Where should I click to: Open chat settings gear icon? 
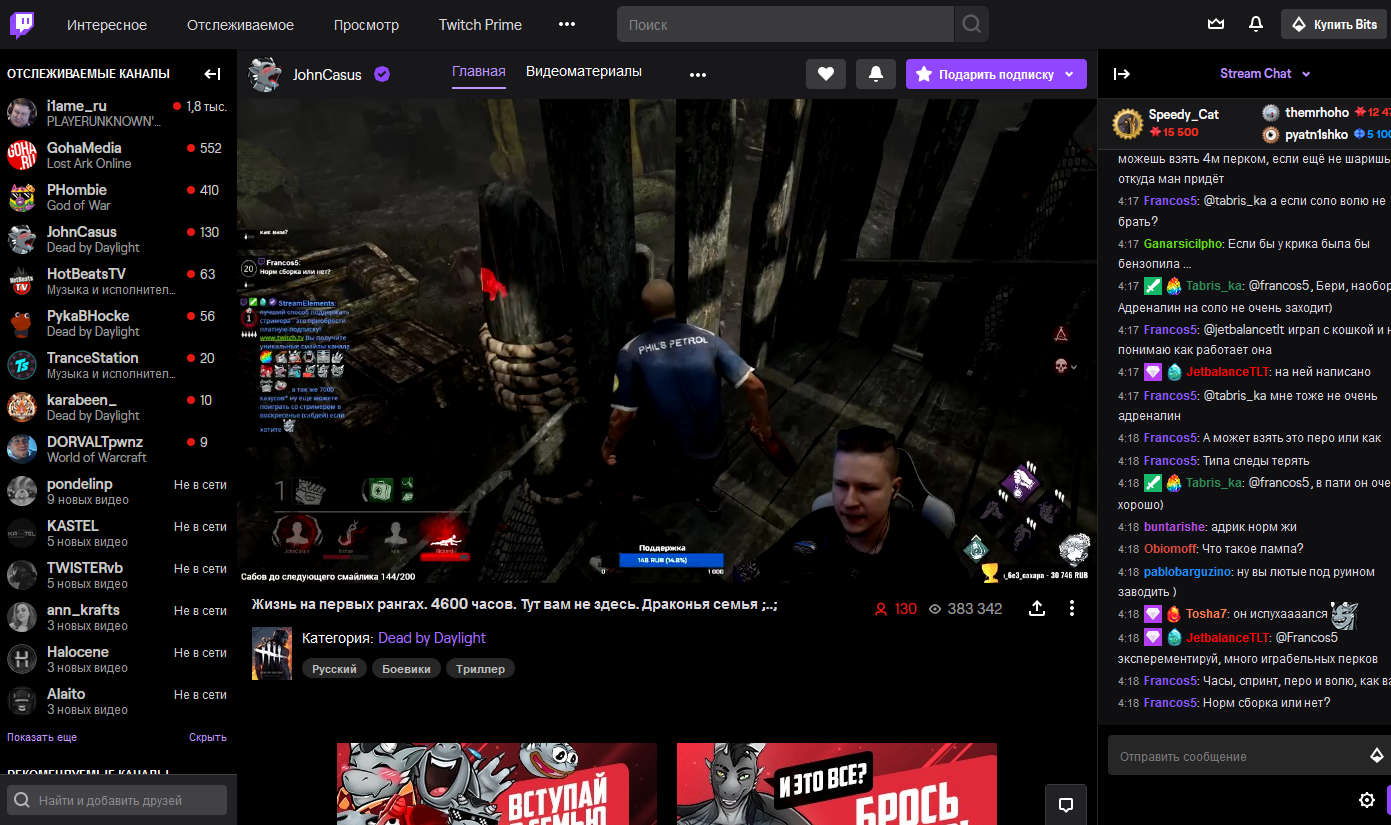coord(1367,800)
